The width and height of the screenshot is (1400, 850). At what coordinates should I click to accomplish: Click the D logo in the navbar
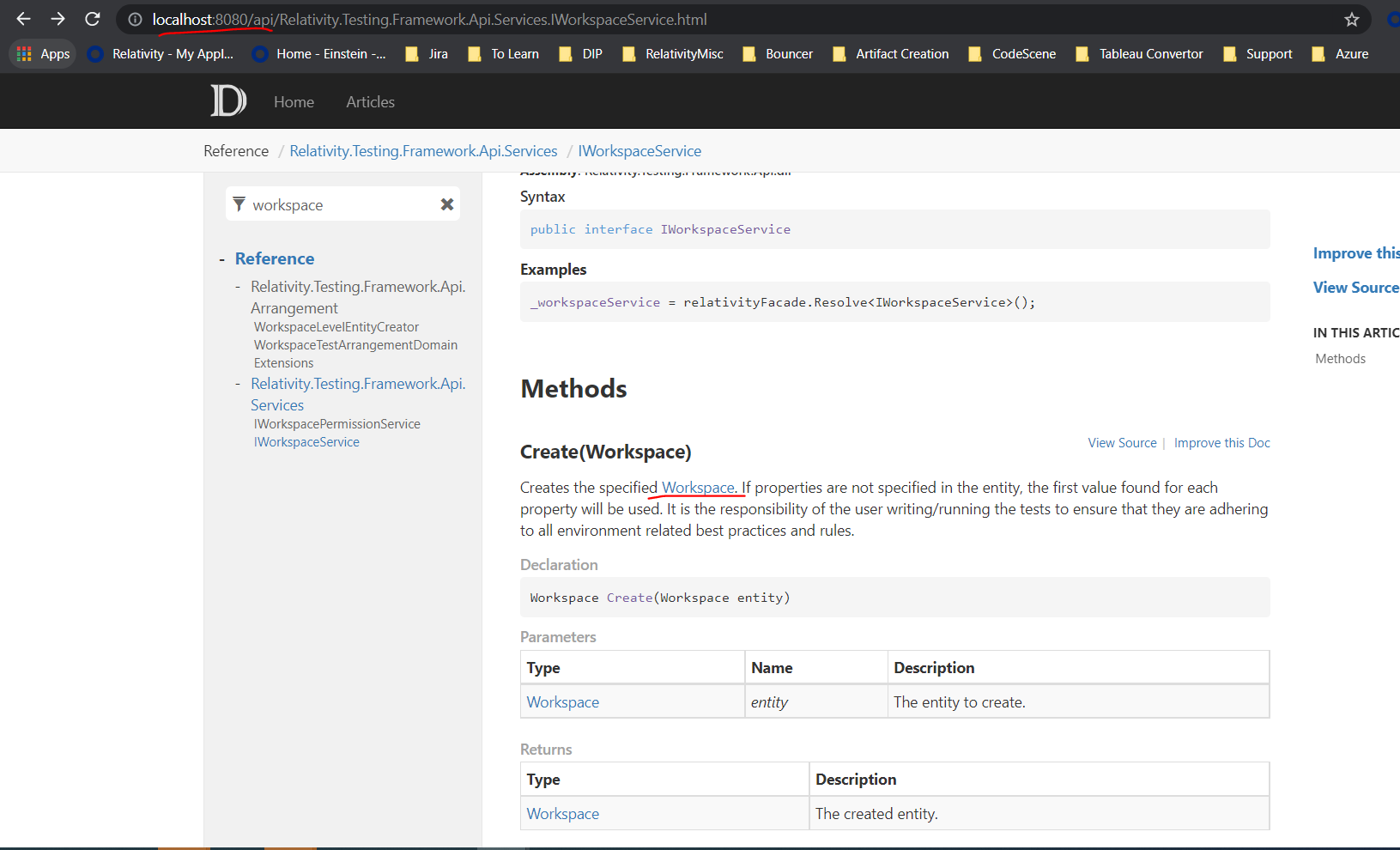[227, 100]
